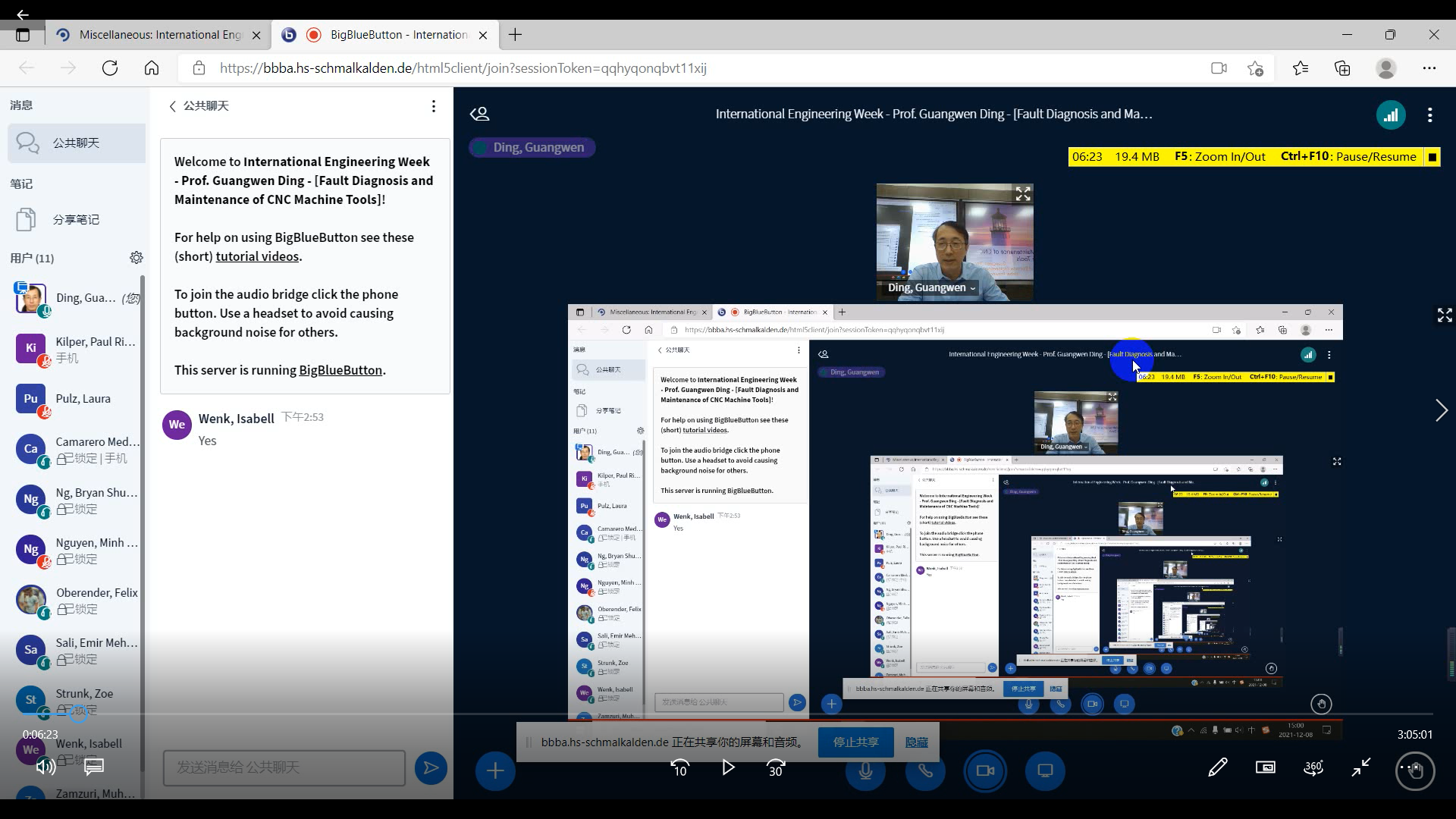The image size is (1456, 819).
Task: Click the blue plus actions button
Action: coord(495,770)
